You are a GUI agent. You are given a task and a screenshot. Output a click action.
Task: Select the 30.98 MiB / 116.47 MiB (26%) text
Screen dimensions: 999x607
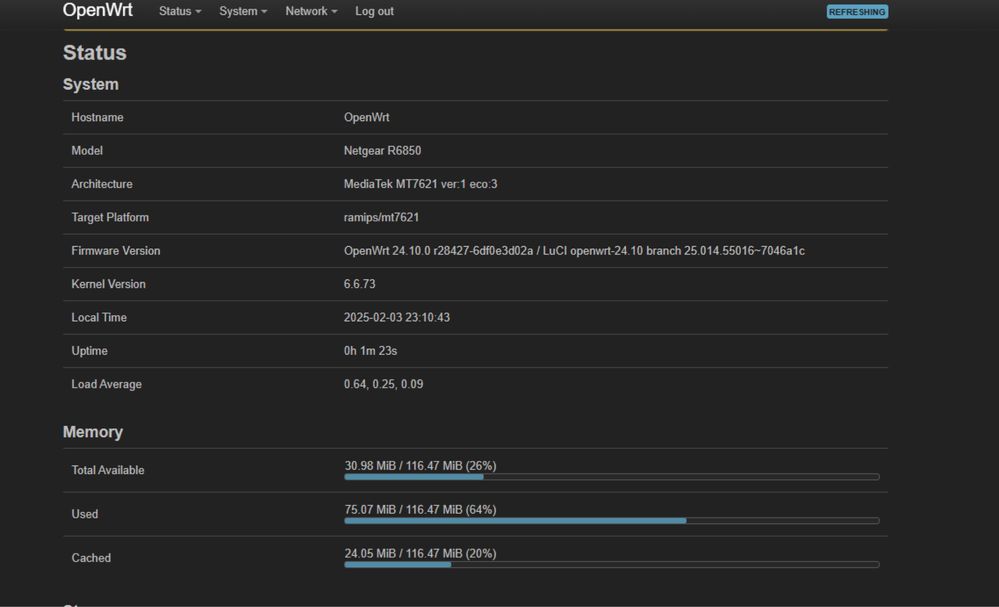[420, 466]
